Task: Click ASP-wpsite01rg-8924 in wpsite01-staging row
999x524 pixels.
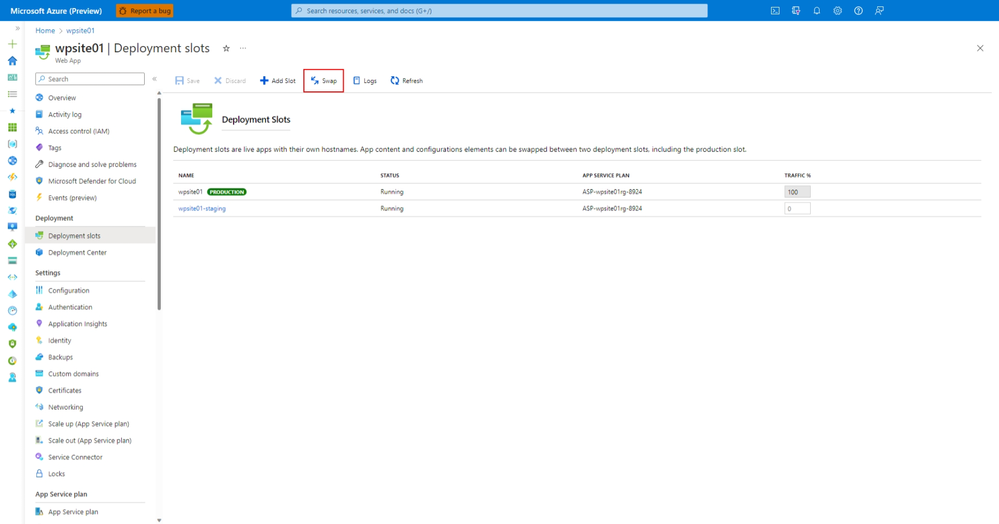Action: pyautogui.click(x=612, y=208)
